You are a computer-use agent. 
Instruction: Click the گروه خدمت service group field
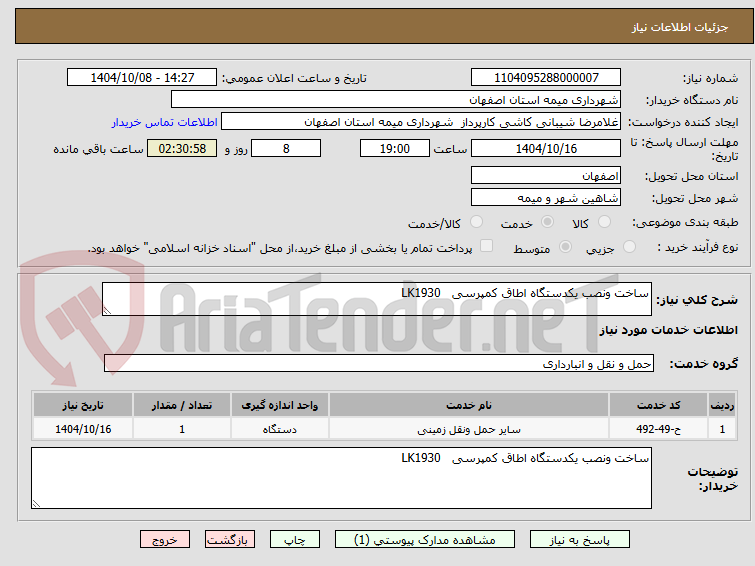(x=378, y=364)
